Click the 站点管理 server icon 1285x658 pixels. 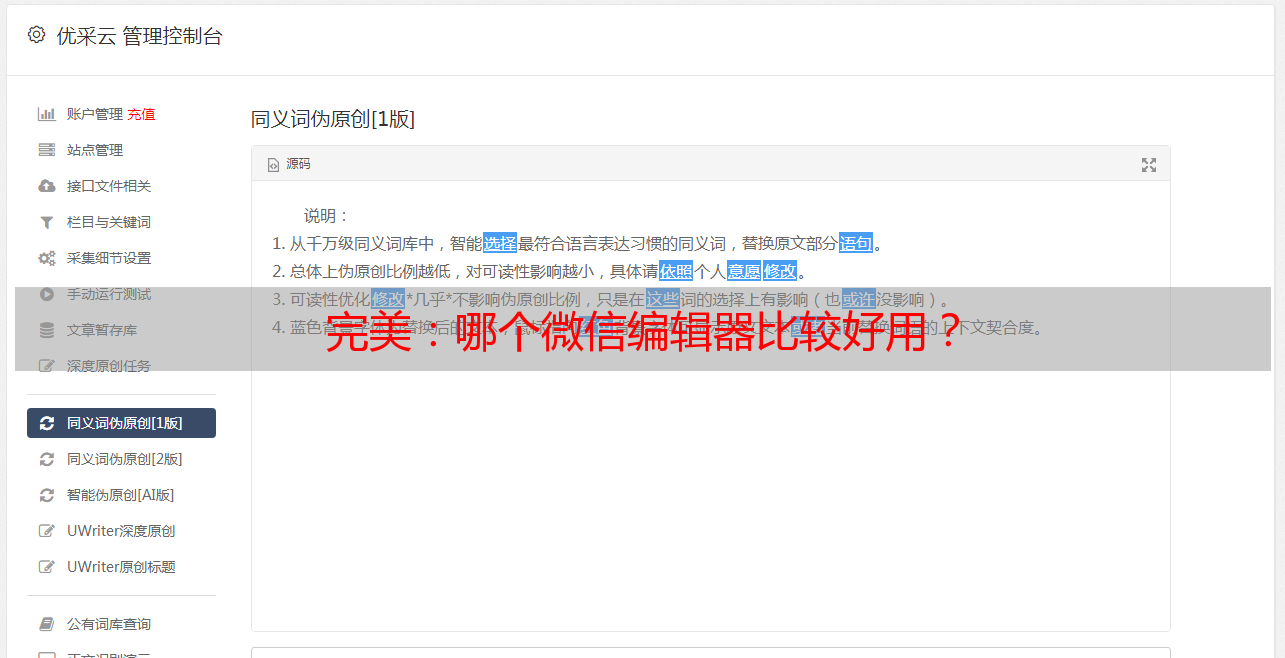click(x=46, y=150)
